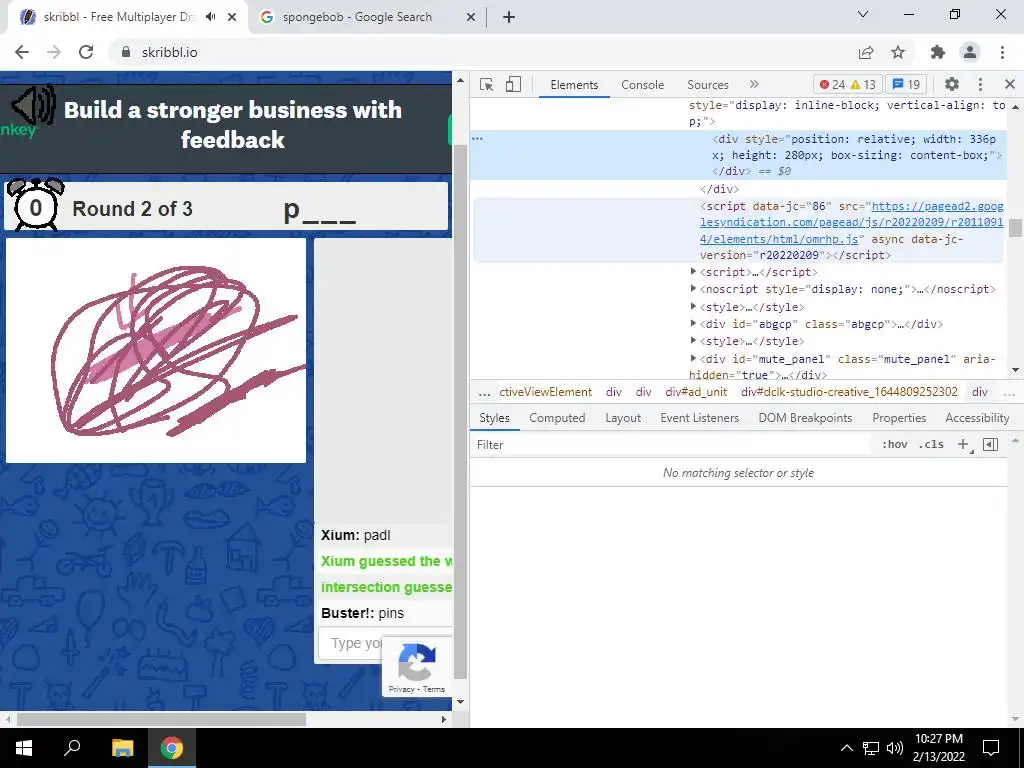Image resolution: width=1024 pixels, height=768 pixels.
Task: Click the page horizontal scrollbar thumb
Action: [x=161, y=719]
